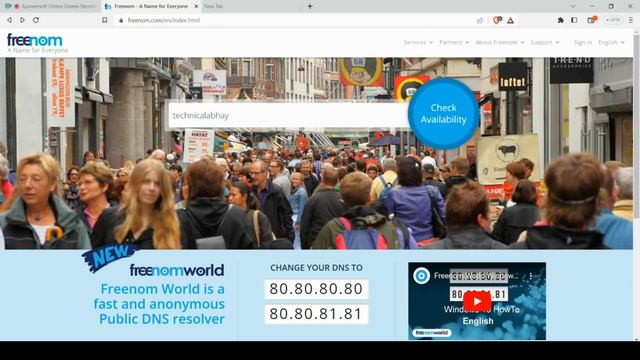The image size is (640, 360).
Task: Click the freenomworld badge on video thumbnail
Action: tap(431, 333)
